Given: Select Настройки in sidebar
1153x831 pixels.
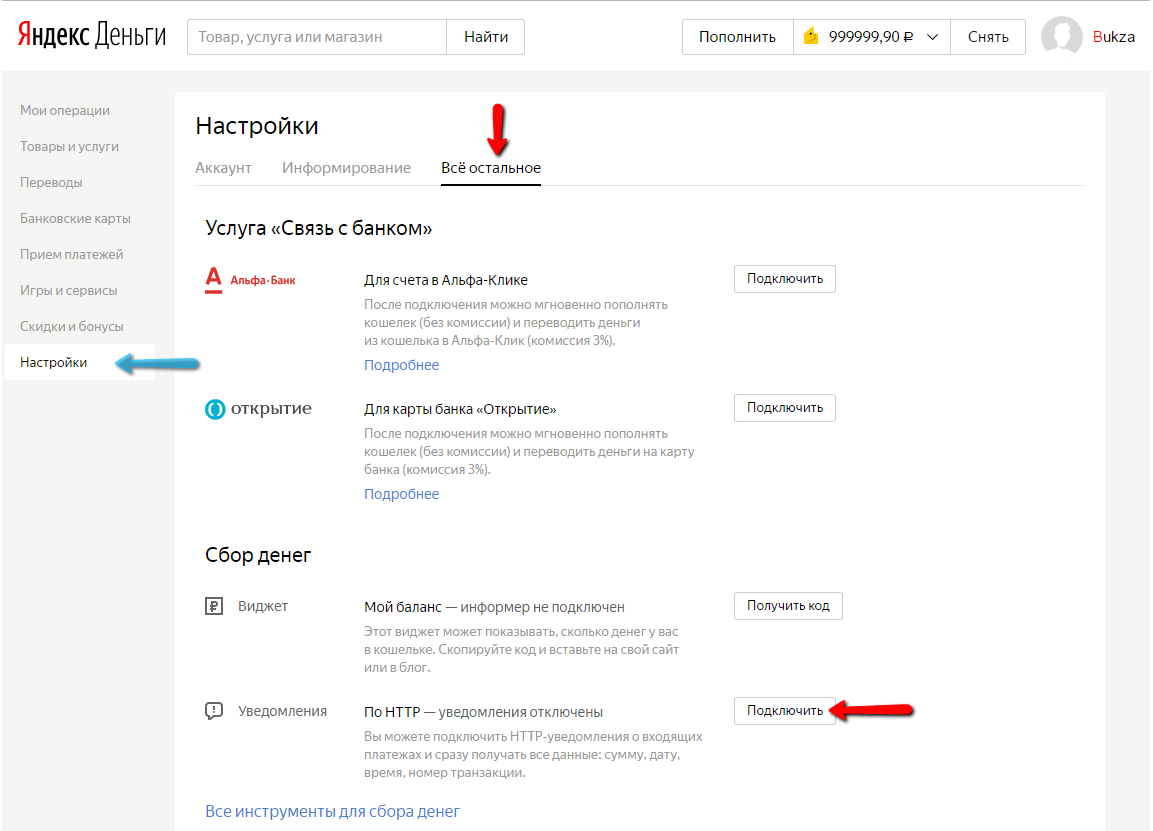Looking at the screenshot, I should tap(79, 362).
